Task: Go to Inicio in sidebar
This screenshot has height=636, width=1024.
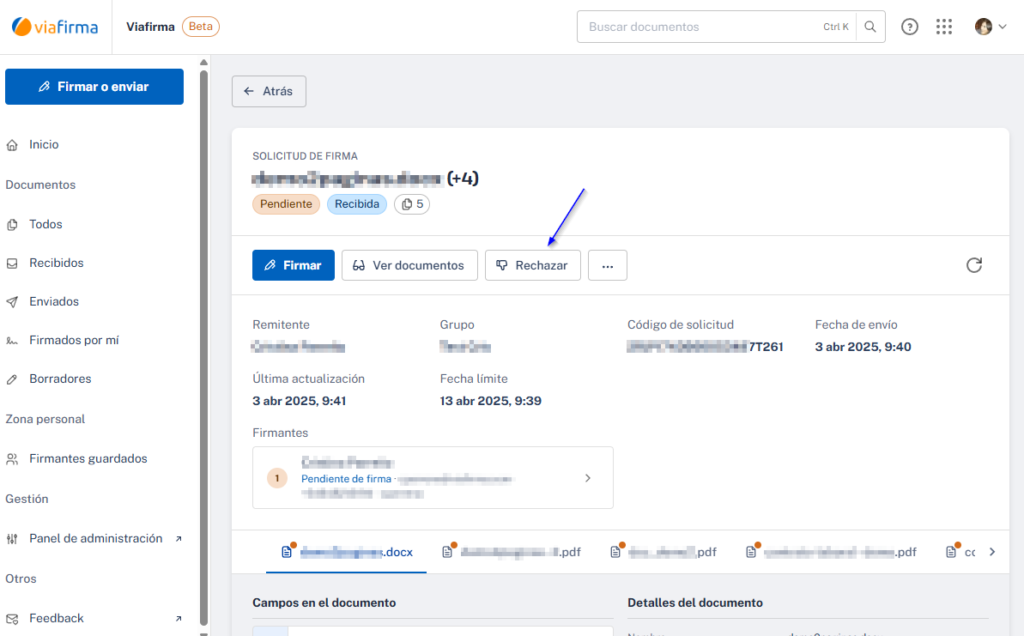Action: tap(44, 145)
